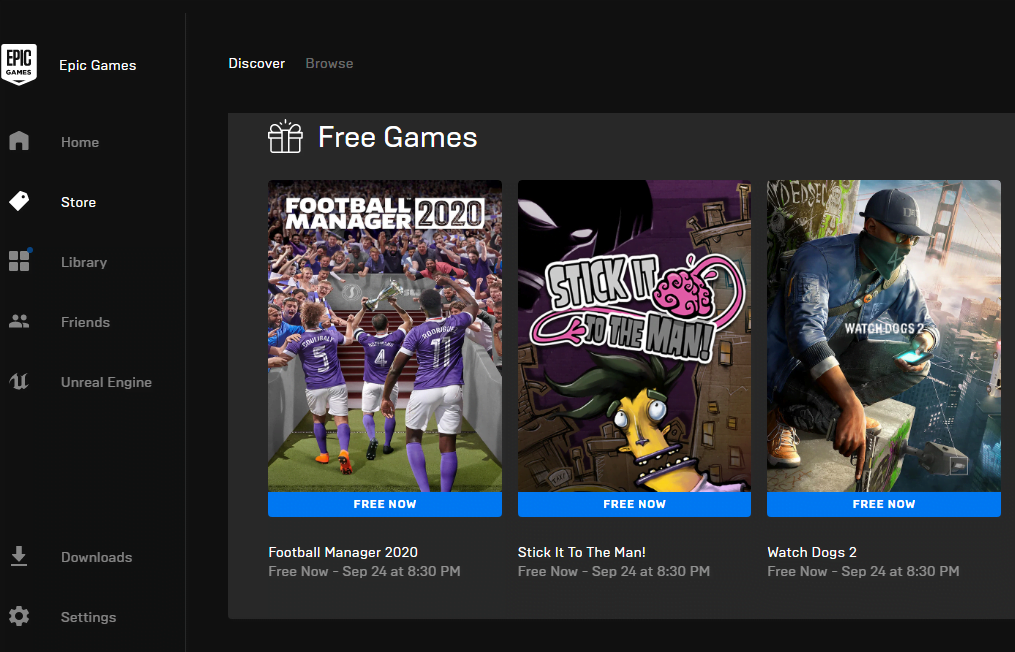Click Free Now under Football Manager 2020

pyautogui.click(x=385, y=504)
